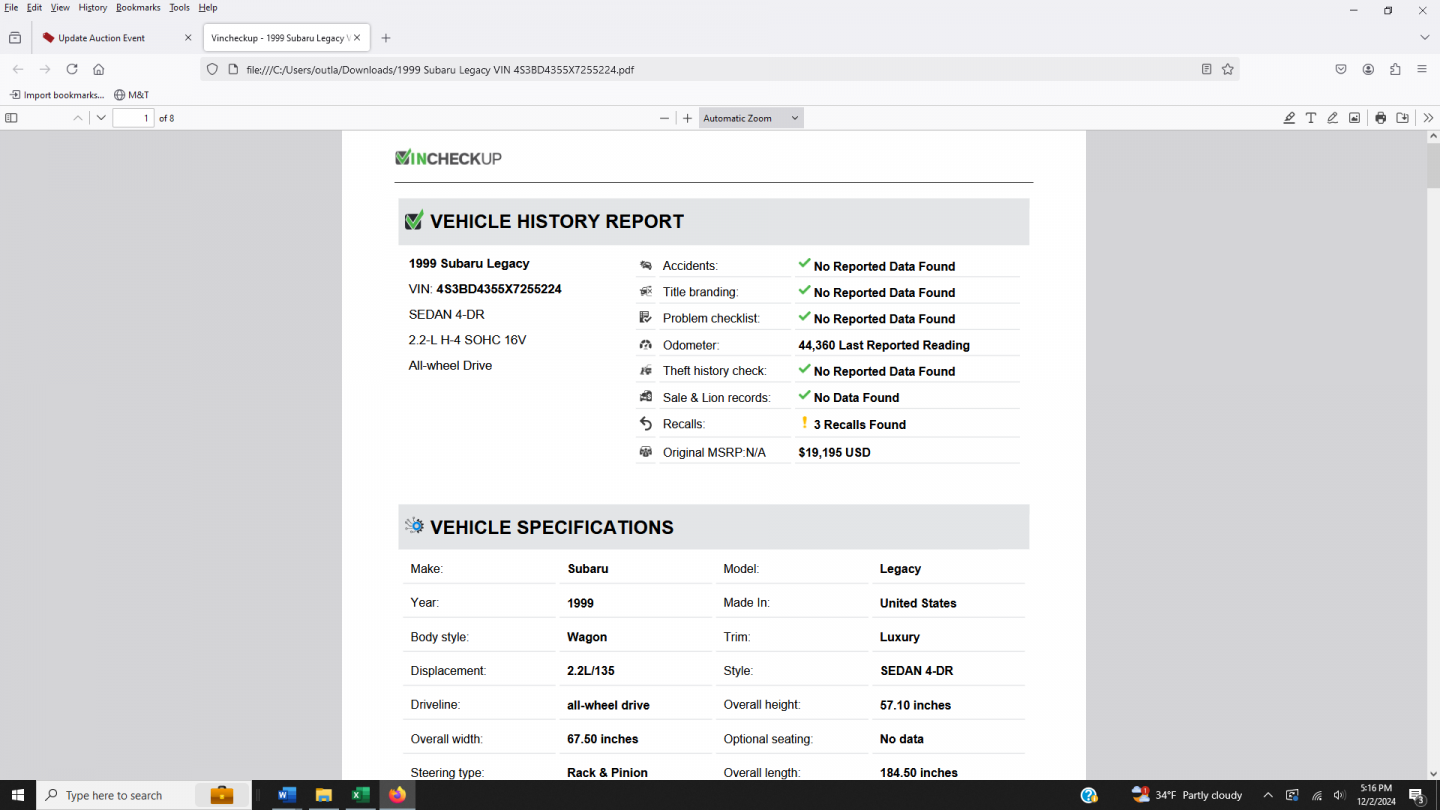The width and height of the screenshot is (1440, 810).
Task: Open the Edit menu
Action: pos(34,7)
